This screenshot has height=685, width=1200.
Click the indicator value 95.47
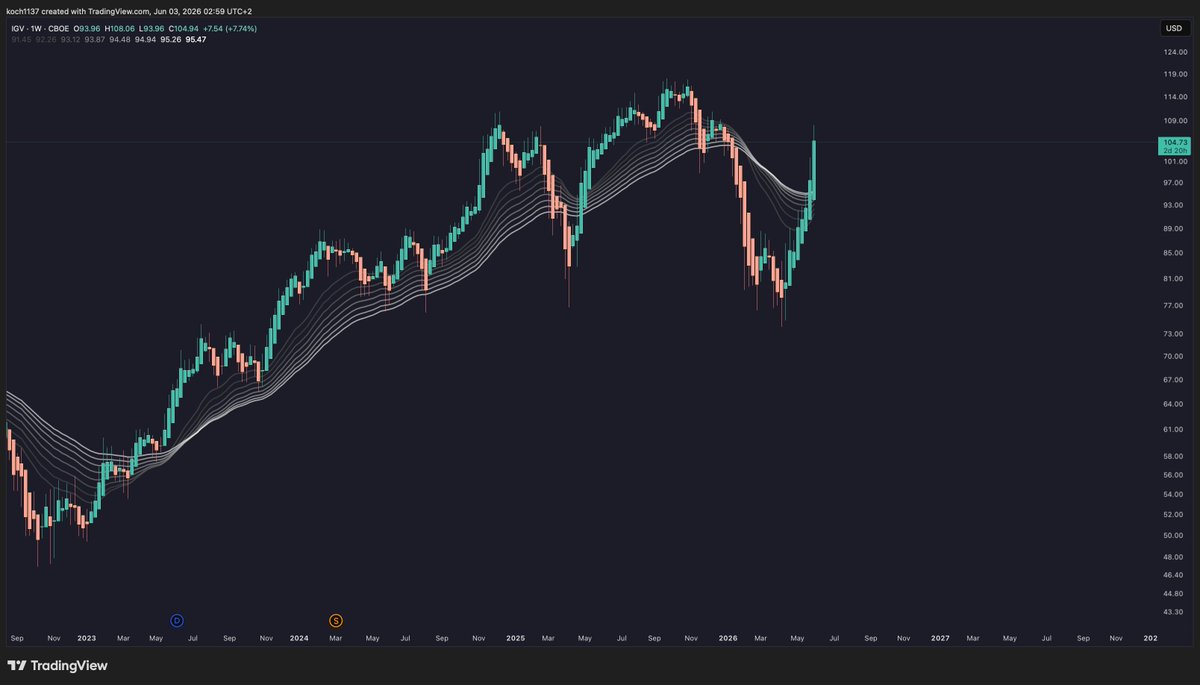[194, 39]
